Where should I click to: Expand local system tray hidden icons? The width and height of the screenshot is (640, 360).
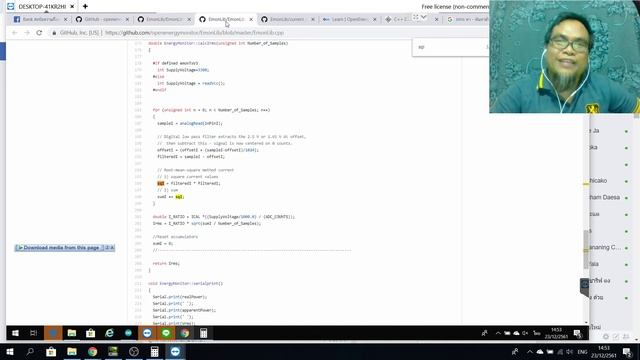coord(529,351)
